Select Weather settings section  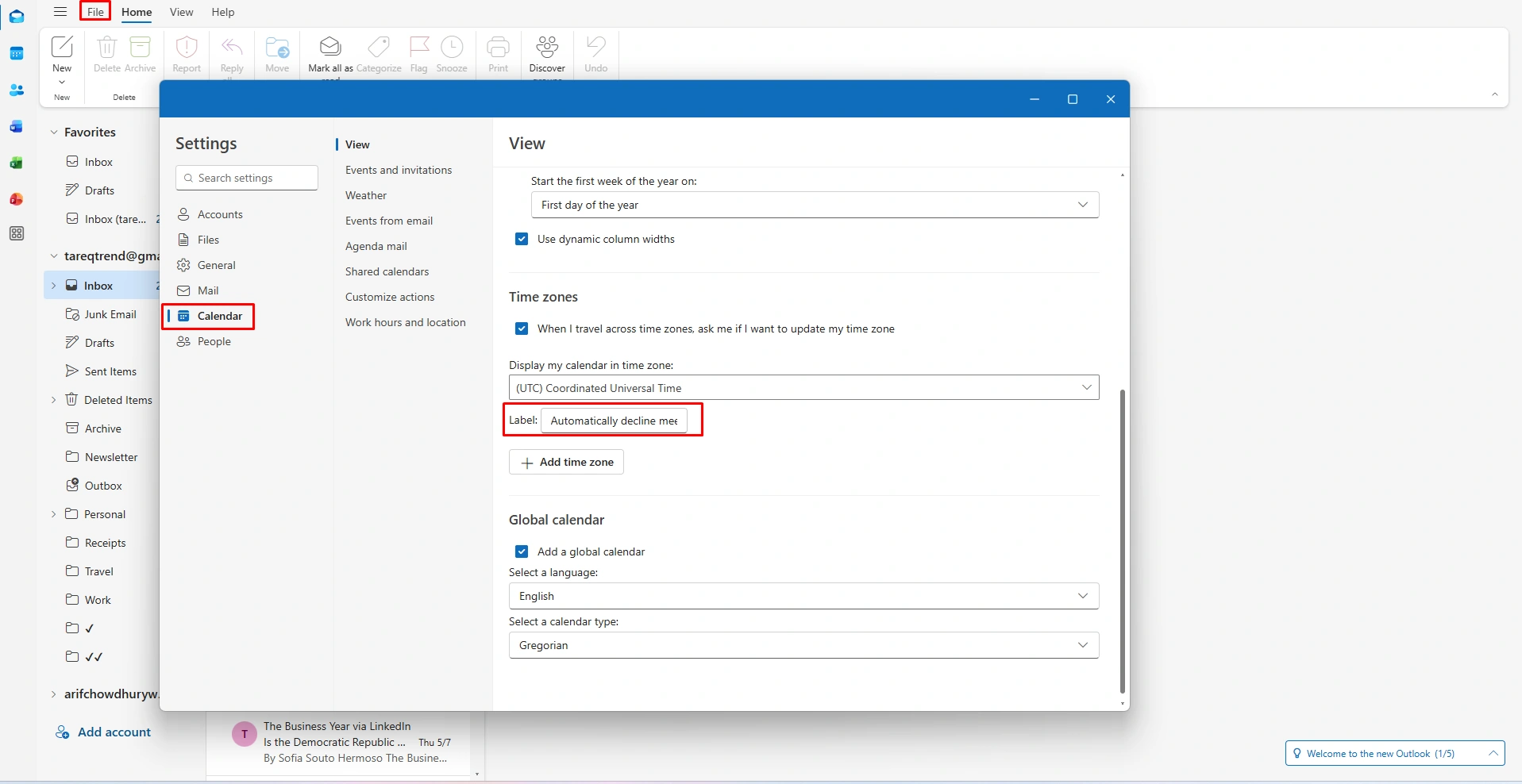366,195
